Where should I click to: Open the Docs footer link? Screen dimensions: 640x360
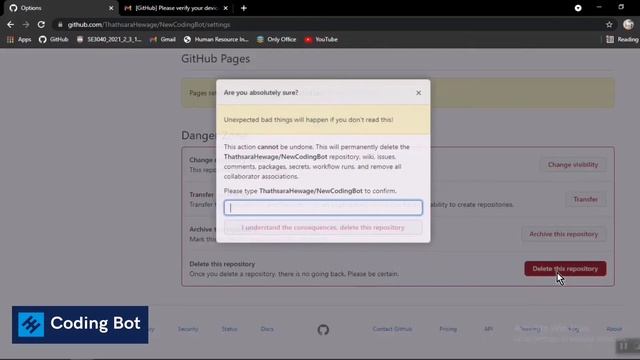pyautogui.click(x=267, y=329)
